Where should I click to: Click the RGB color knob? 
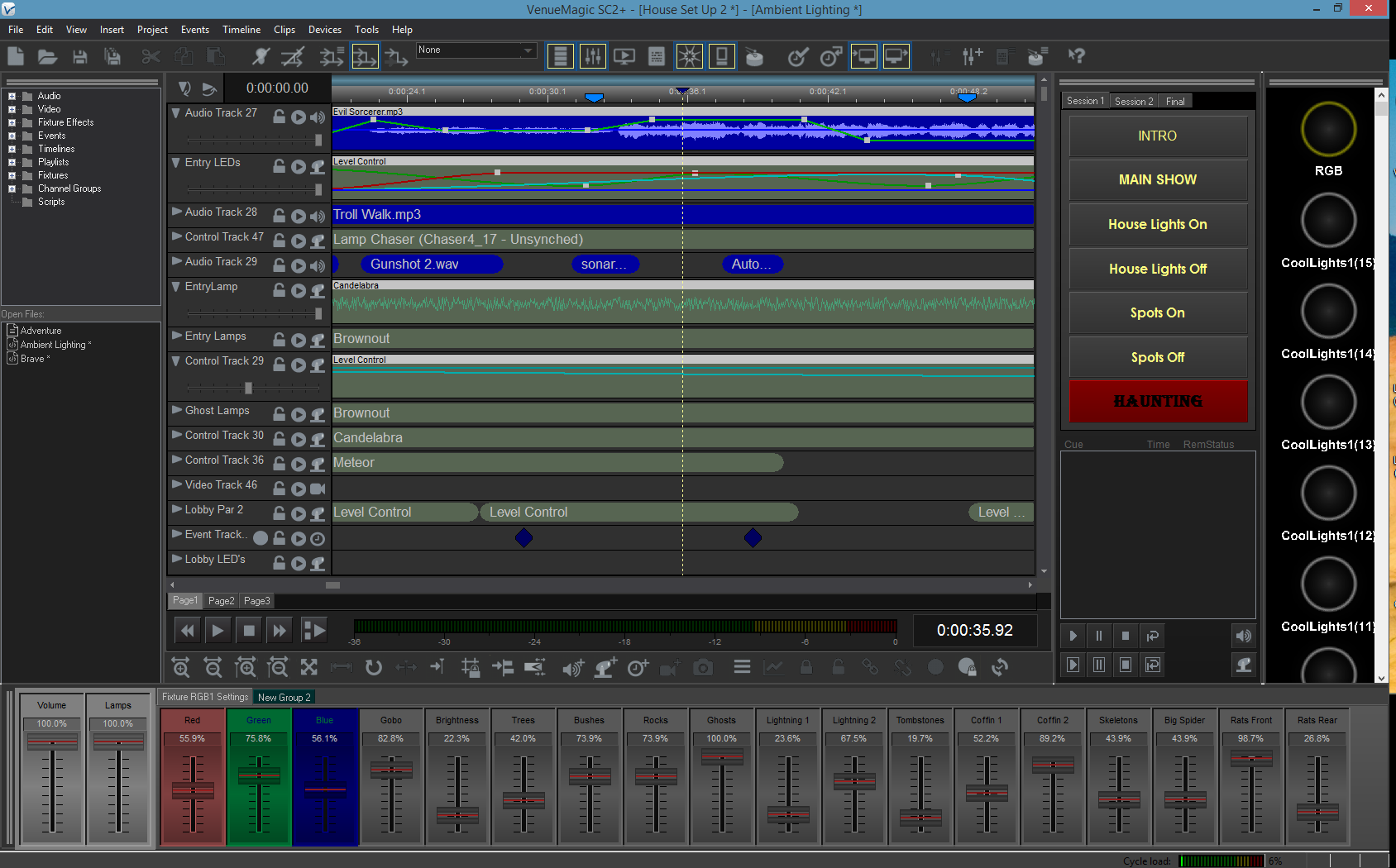(x=1328, y=130)
